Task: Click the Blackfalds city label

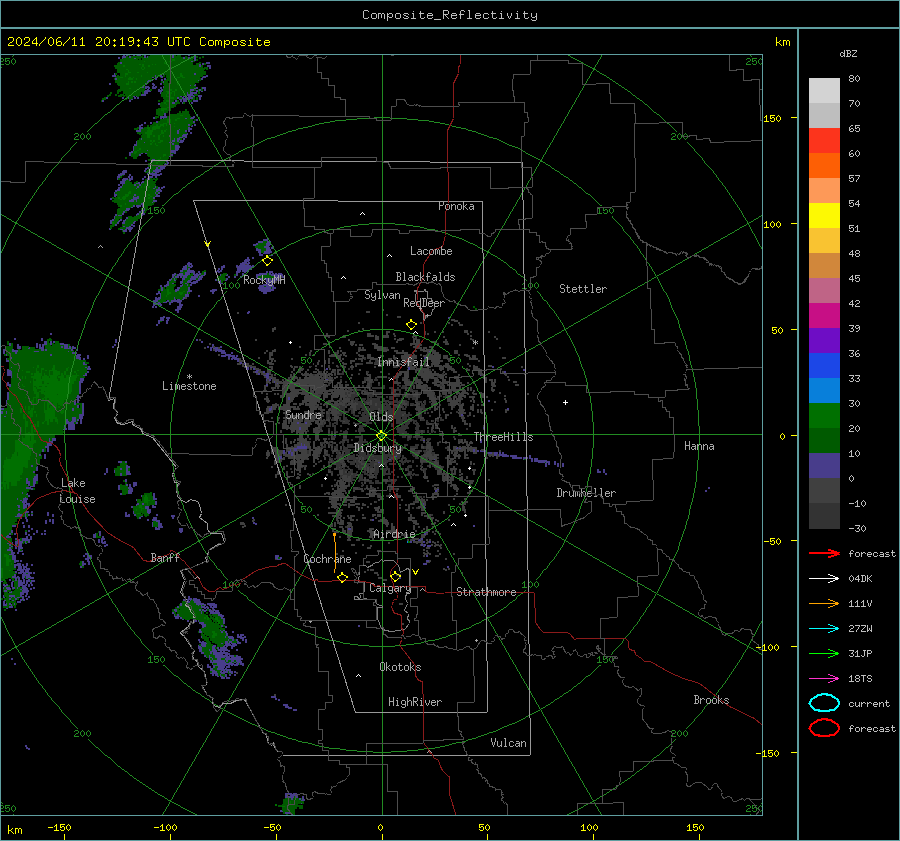Action: pyautogui.click(x=425, y=277)
